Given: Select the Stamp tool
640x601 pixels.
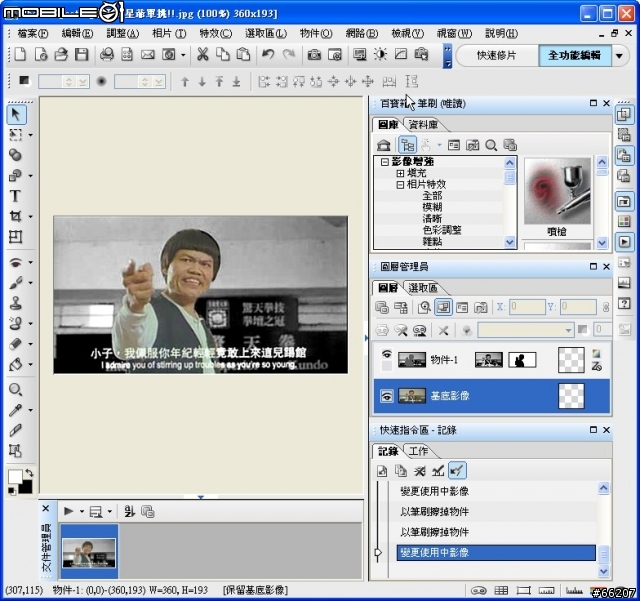Looking at the screenshot, I should pos(15,303).
